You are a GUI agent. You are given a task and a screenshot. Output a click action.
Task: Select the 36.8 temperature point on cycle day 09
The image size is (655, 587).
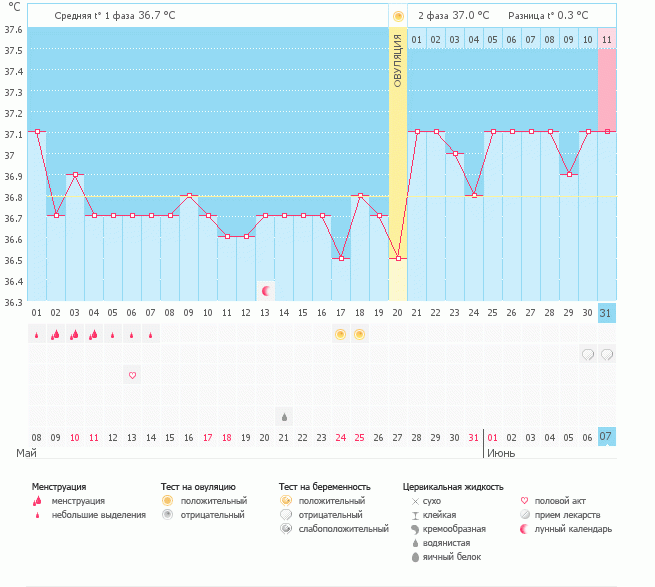coord(189,195)
